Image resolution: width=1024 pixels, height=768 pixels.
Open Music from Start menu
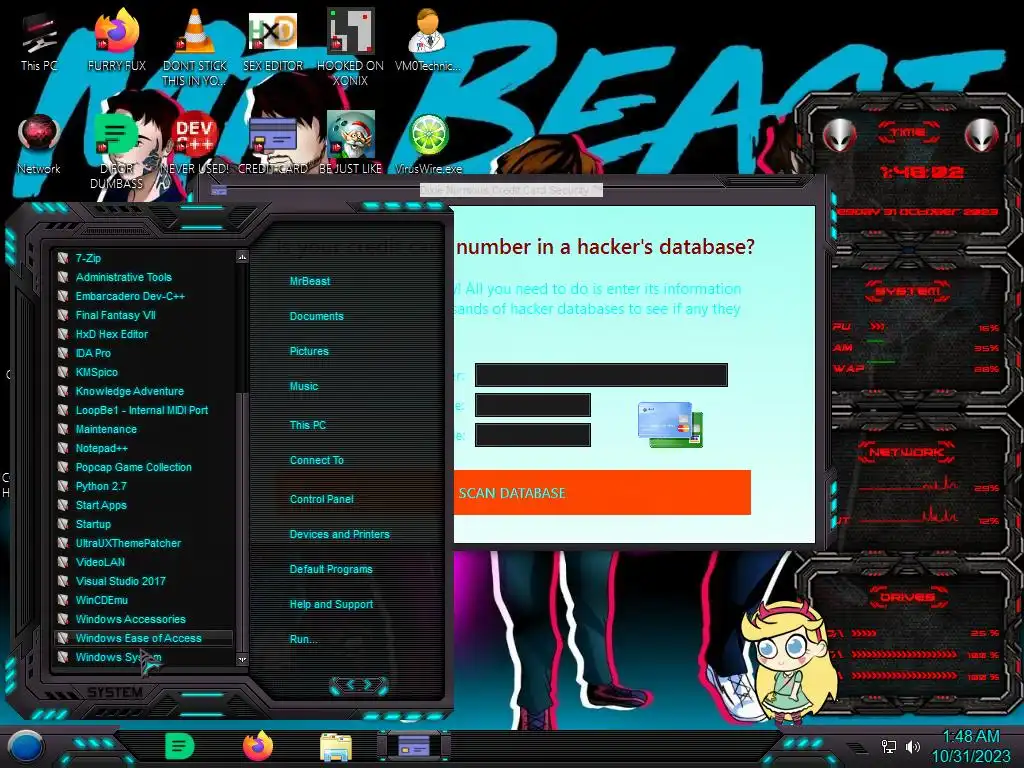(x=304, y=387)
